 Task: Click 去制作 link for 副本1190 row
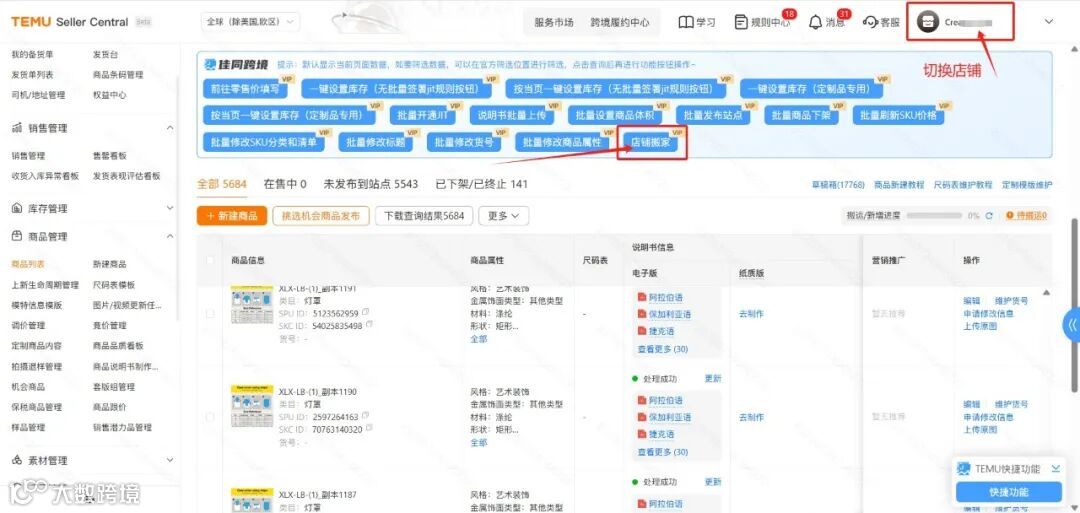coord(751,417)
